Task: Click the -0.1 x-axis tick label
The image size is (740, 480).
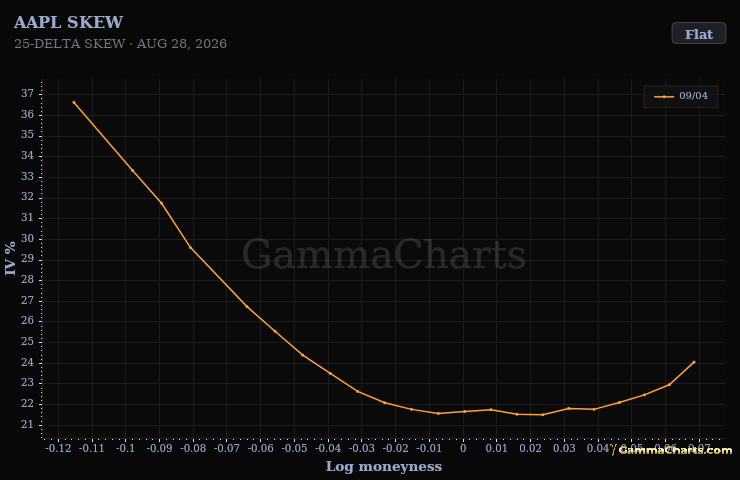Action: (x=126, y=448)
